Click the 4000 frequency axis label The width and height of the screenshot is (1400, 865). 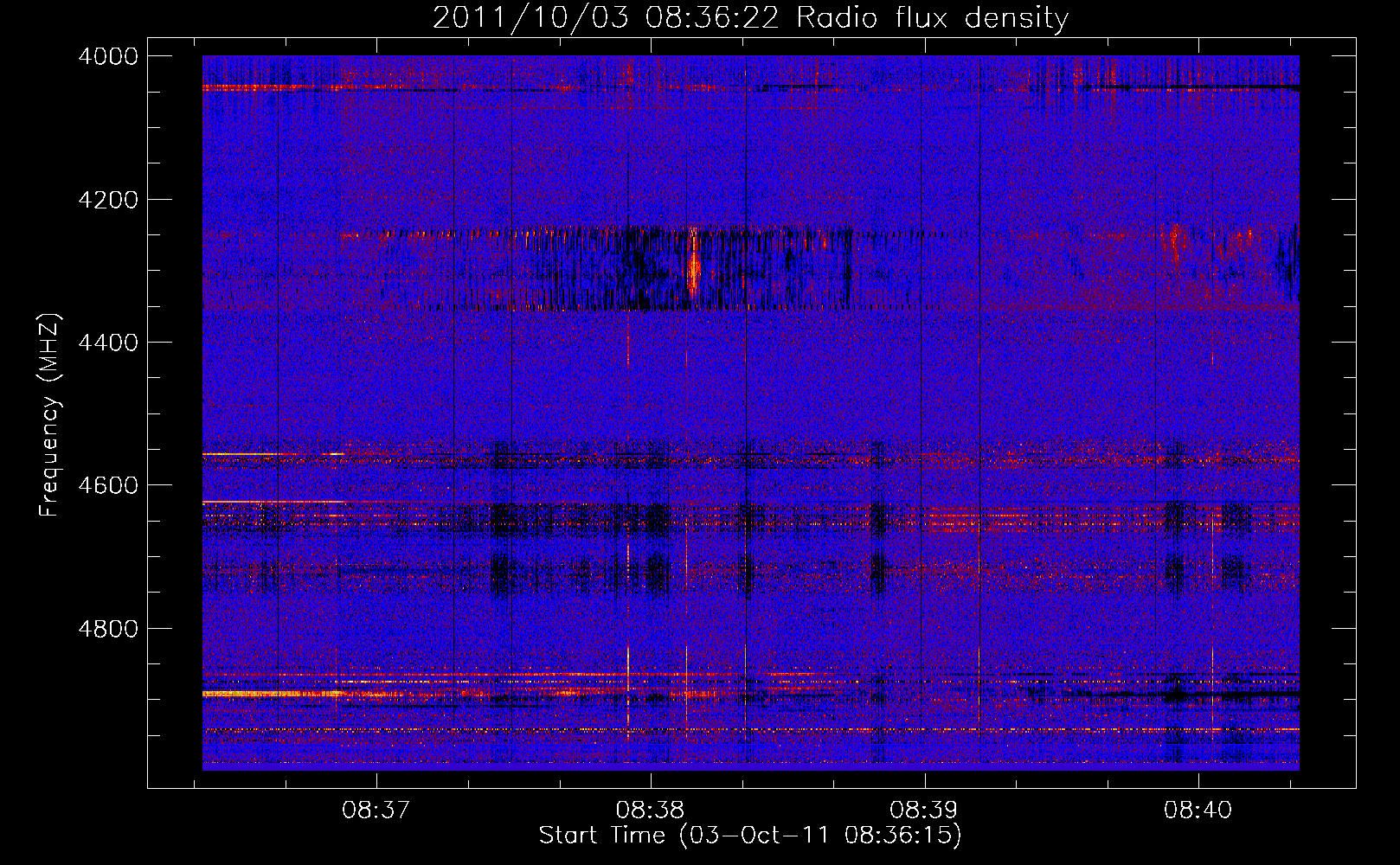(108, 56)
